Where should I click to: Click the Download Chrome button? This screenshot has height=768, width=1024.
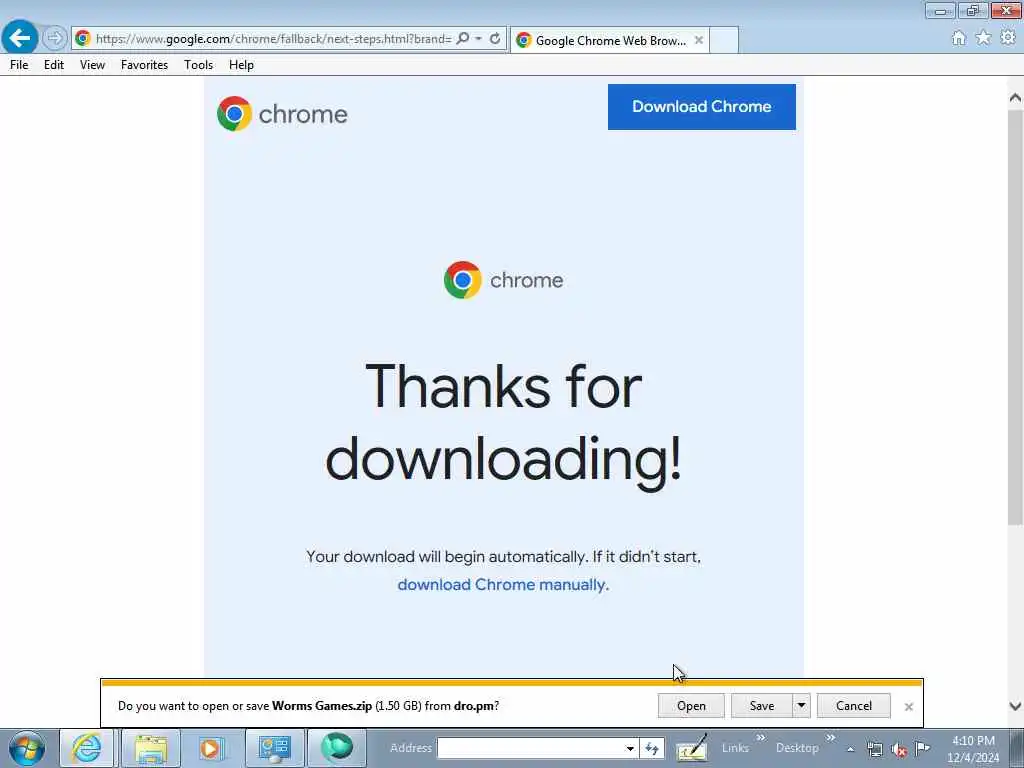(701, 106)
